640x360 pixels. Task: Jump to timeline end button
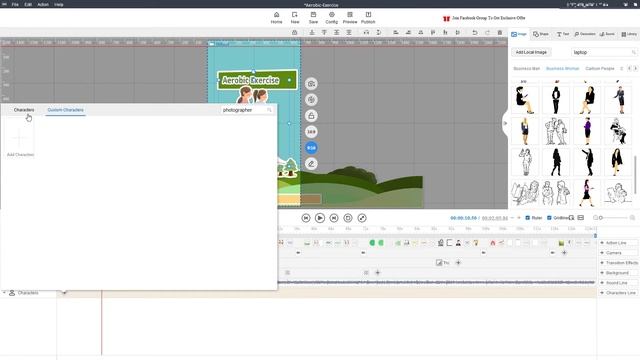tap(334, 218)
